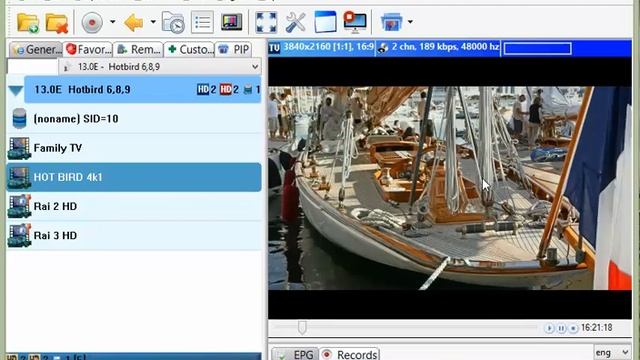
Task: Click the play button in playback controls
Action: click(x=549, y=328)
